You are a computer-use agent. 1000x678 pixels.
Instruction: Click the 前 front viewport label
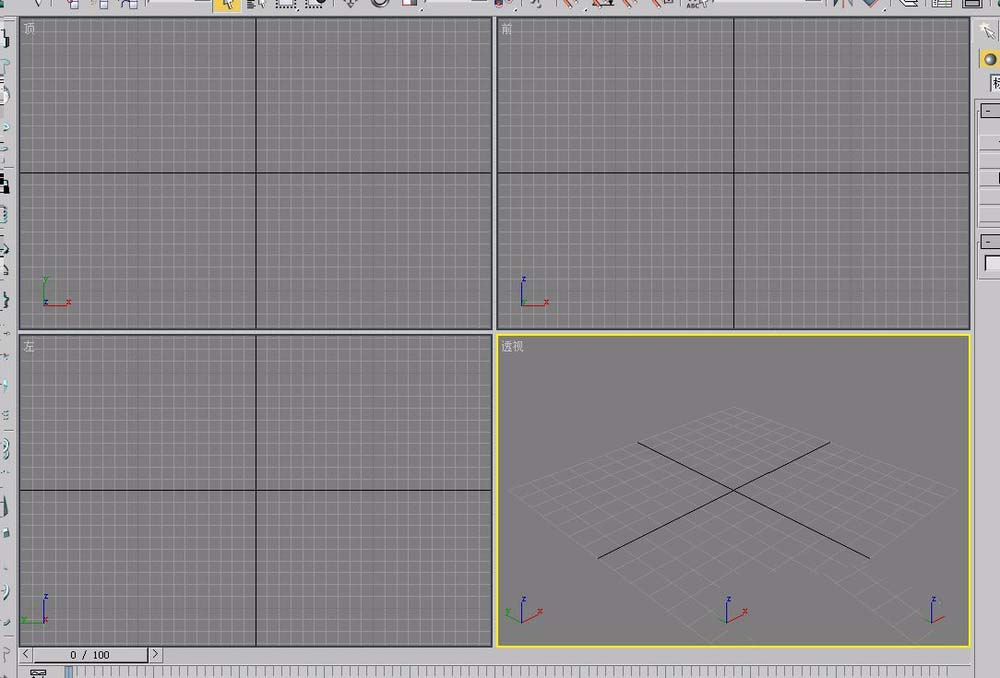(506, 29)
